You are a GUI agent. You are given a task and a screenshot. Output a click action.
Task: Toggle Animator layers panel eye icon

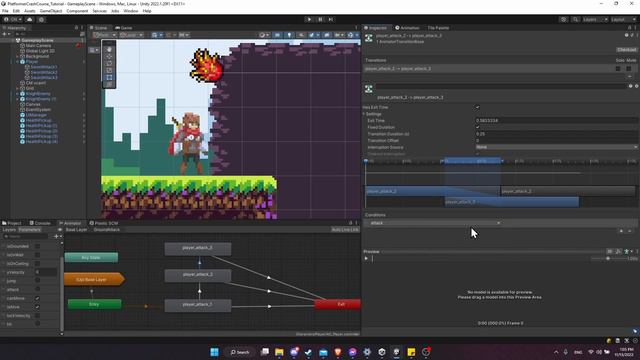[x=60, y=230]
